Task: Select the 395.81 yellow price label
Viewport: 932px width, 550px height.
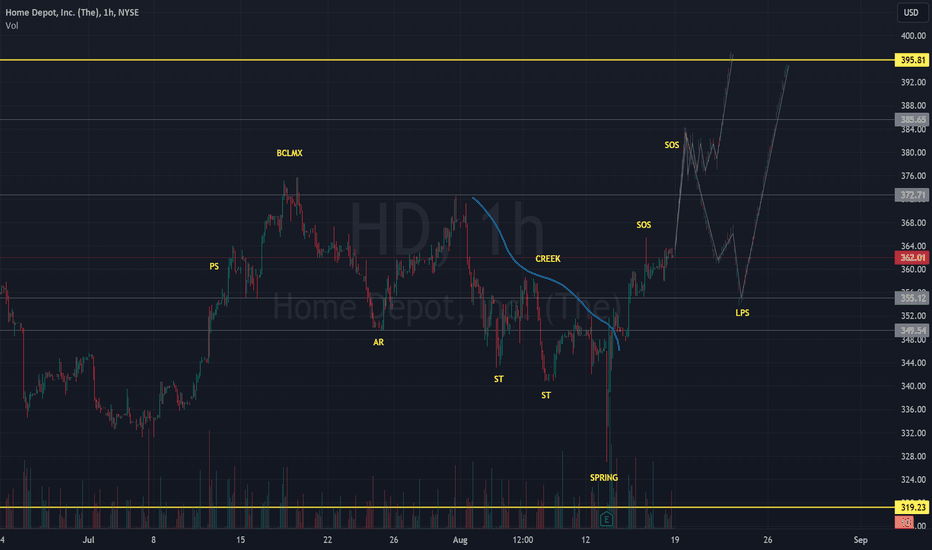Action: tap(912, 60)
